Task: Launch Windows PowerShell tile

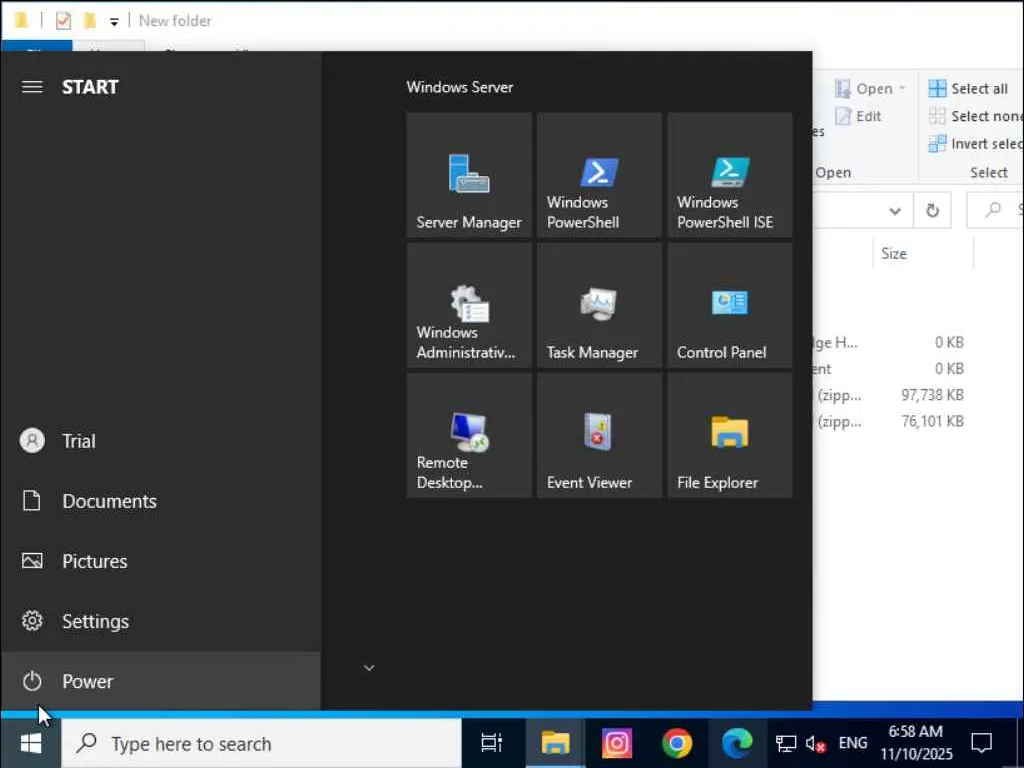Action: (599, 175)
